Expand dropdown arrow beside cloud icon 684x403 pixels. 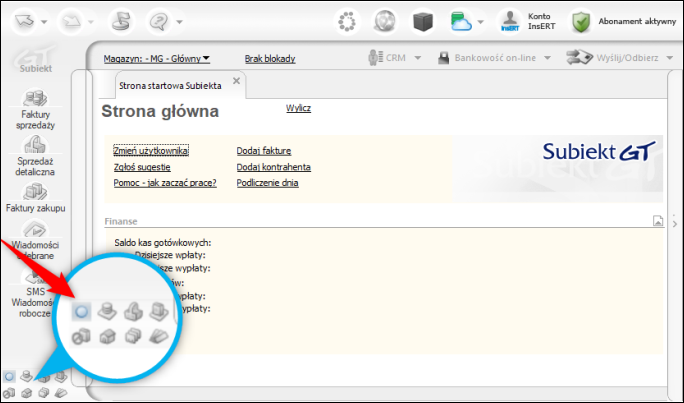[481, 21]
